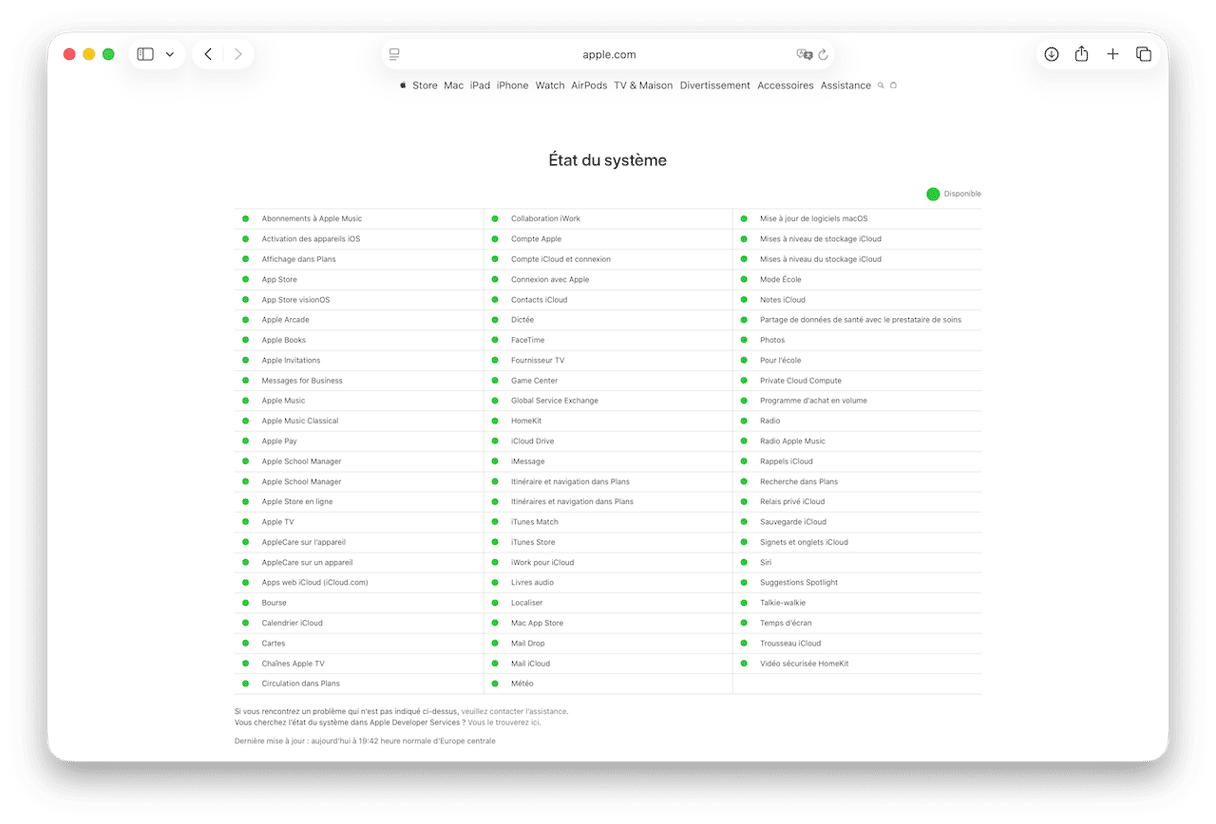Image resolution: width=1216 pixels, height=824 pixels.
Task: Click the iCloud Drive service row
Action: click(x=532, y=441)
